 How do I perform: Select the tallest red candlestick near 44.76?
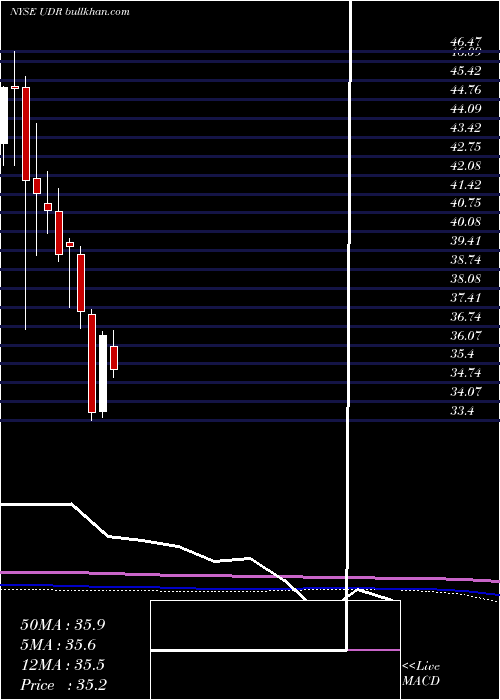coord(26,134)
